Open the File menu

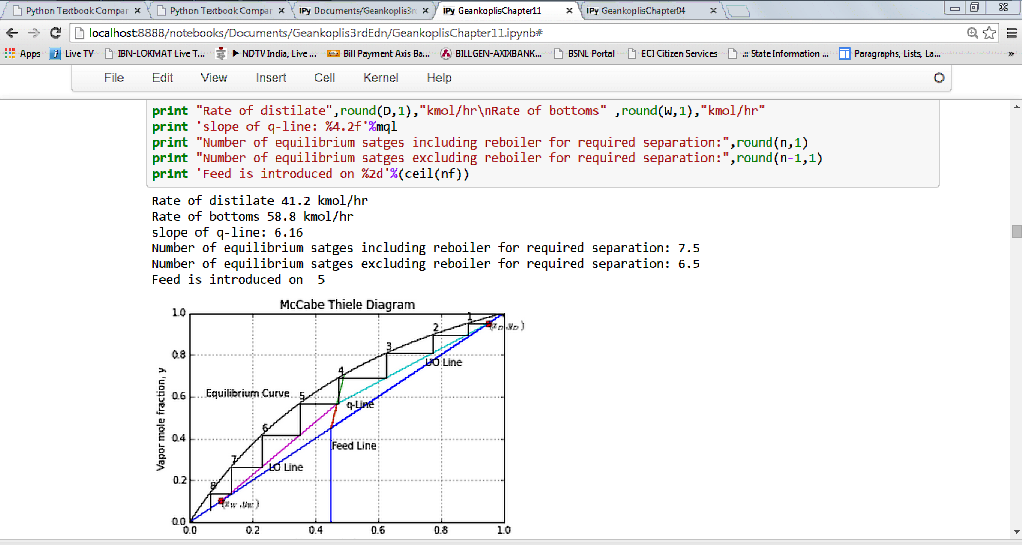coord(114,77)
